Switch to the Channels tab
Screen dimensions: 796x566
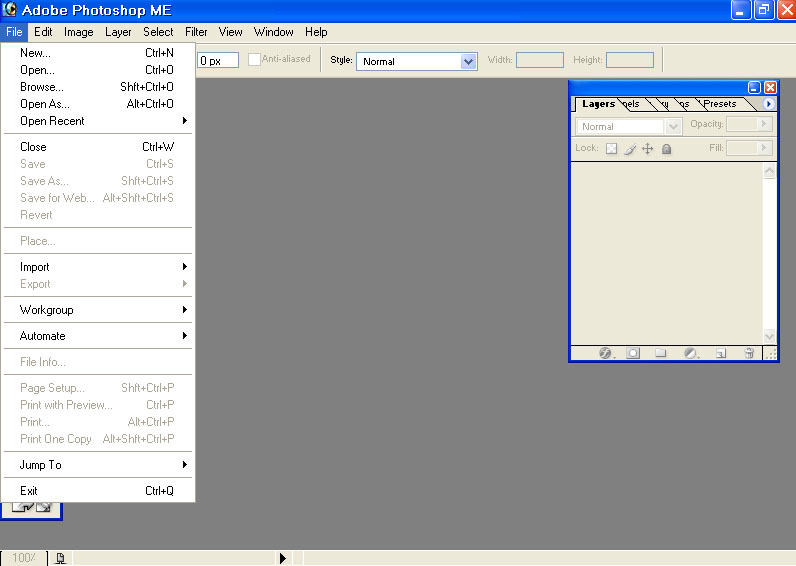(631, 104)
